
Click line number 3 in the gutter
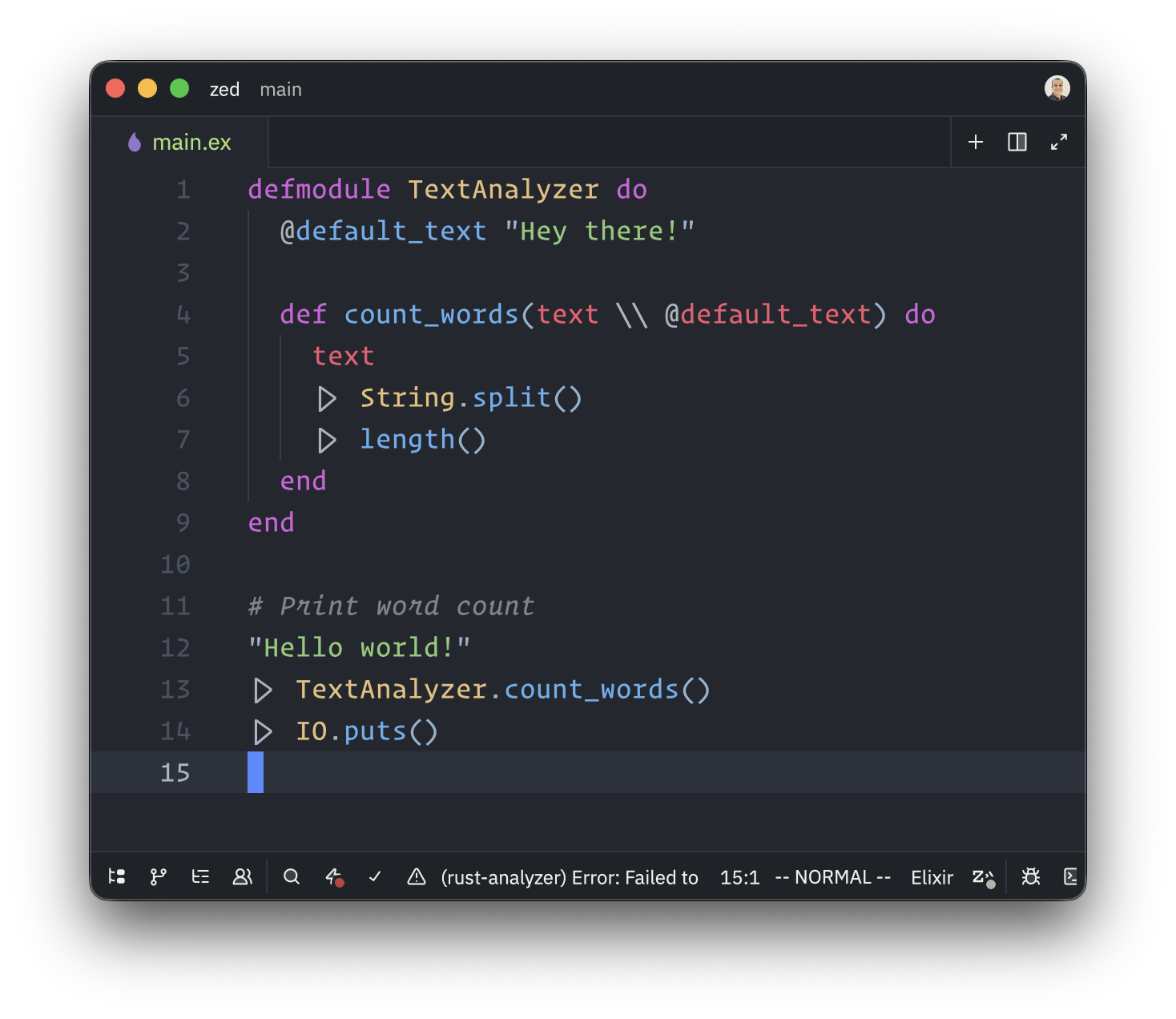click(x=183, y=272)
